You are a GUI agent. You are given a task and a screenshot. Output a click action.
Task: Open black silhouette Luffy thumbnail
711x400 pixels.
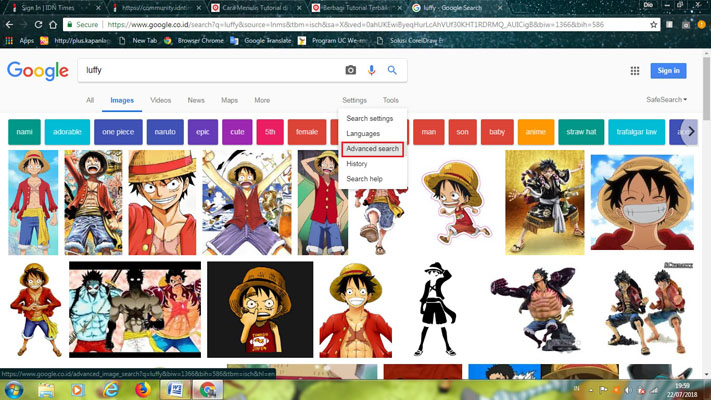tap(435, 309)
